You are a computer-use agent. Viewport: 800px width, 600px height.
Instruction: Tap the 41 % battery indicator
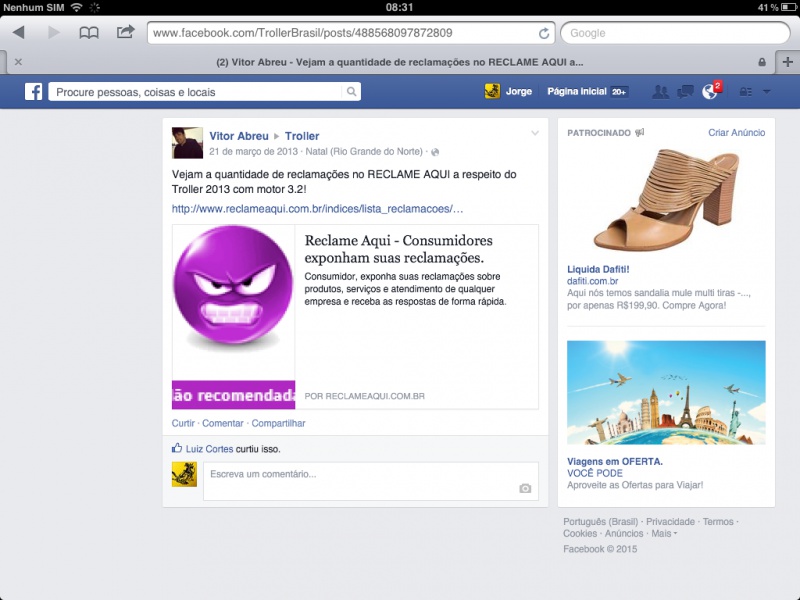[x=778, y=7]
